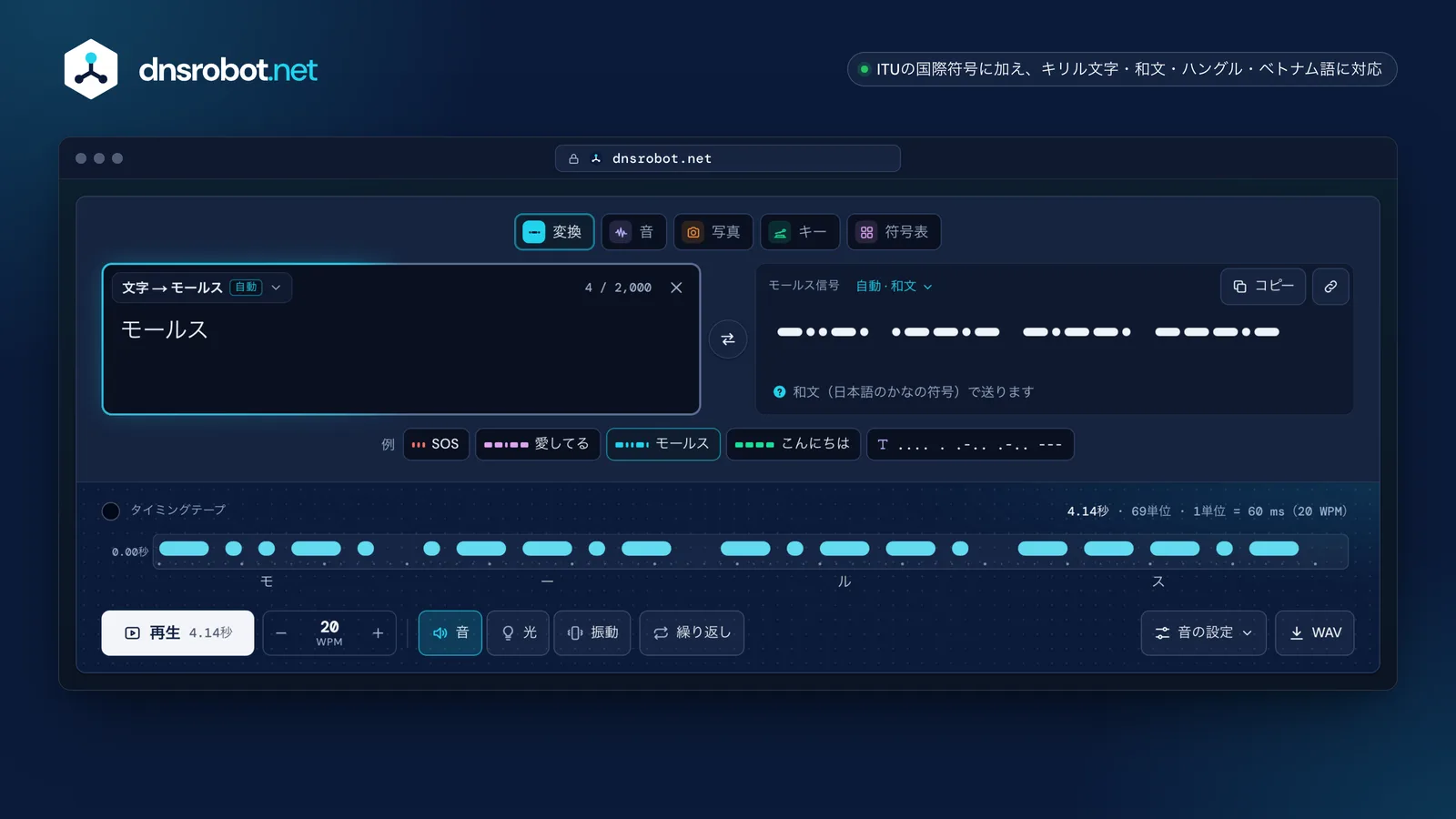
Task: Decrease WPM with the minus icon
Action: tap(281, 633)
